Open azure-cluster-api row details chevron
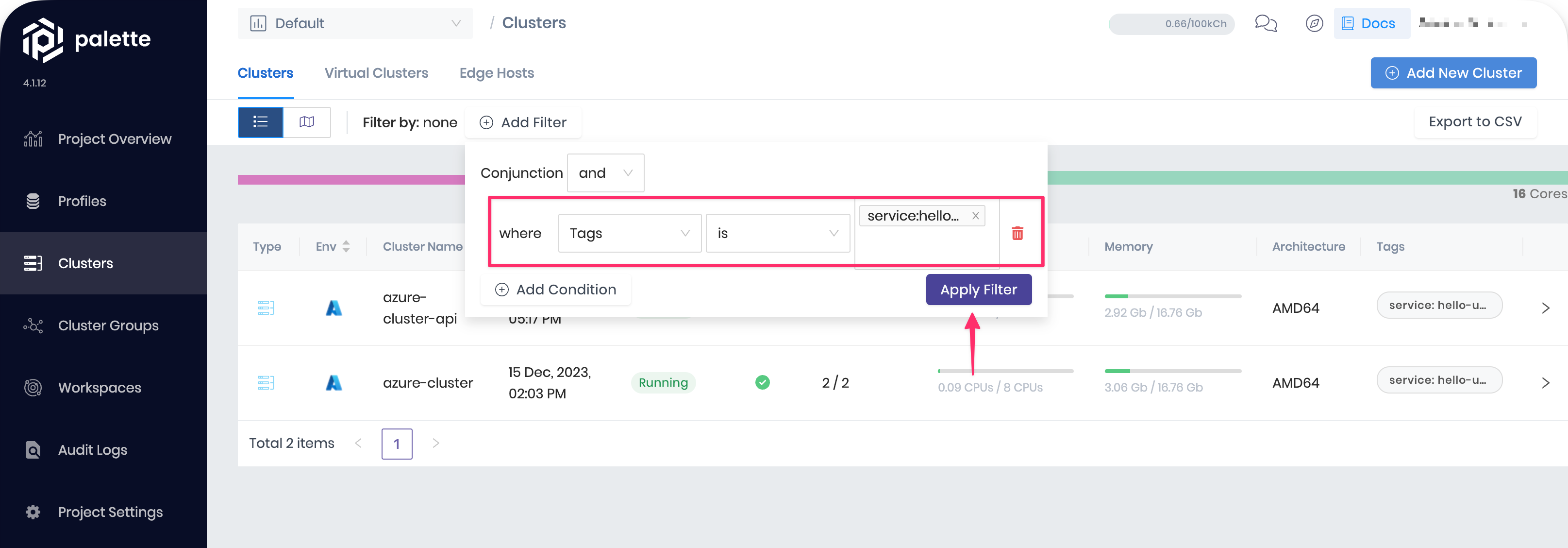The height and width of the screenshot is (548, 1568). (x=1546, y=308)
